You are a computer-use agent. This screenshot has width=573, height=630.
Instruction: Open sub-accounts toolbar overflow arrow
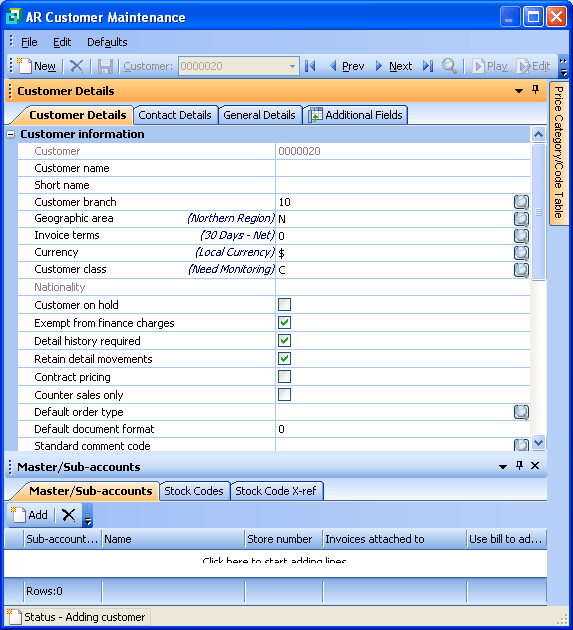click(87, 516)
